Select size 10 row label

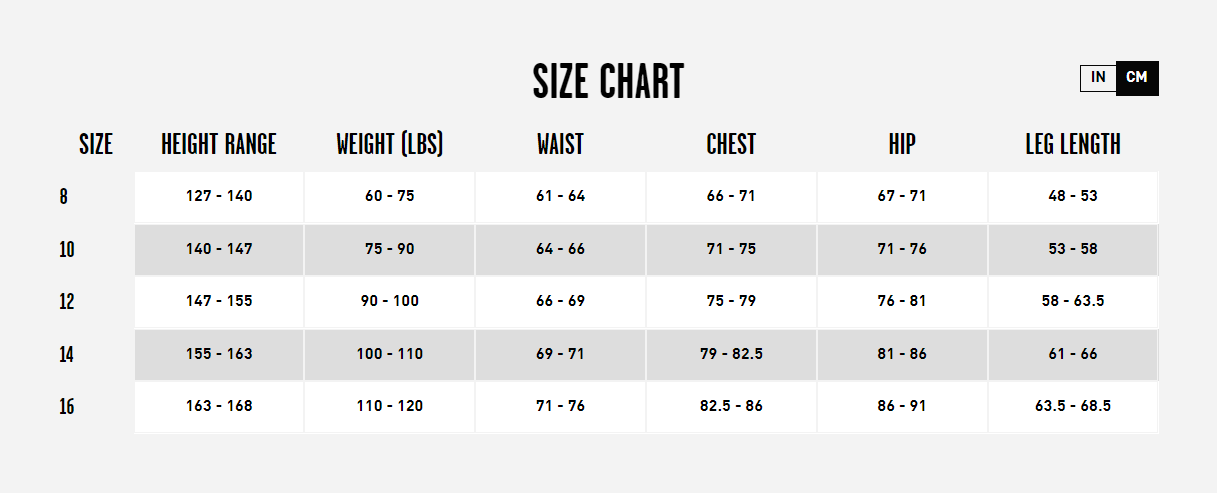tap(67, 250)
